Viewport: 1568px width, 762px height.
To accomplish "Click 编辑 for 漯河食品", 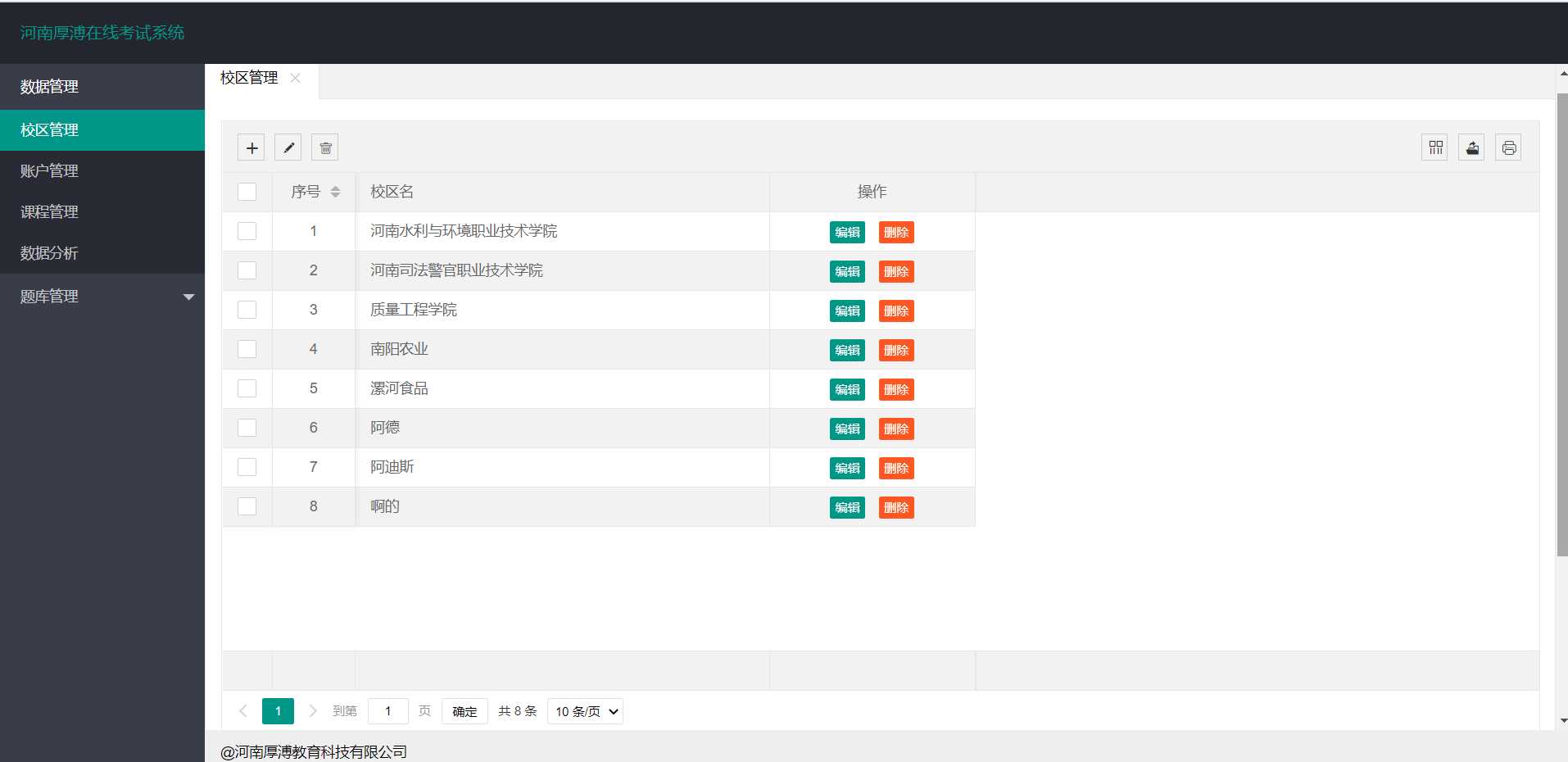I will 847,389.
